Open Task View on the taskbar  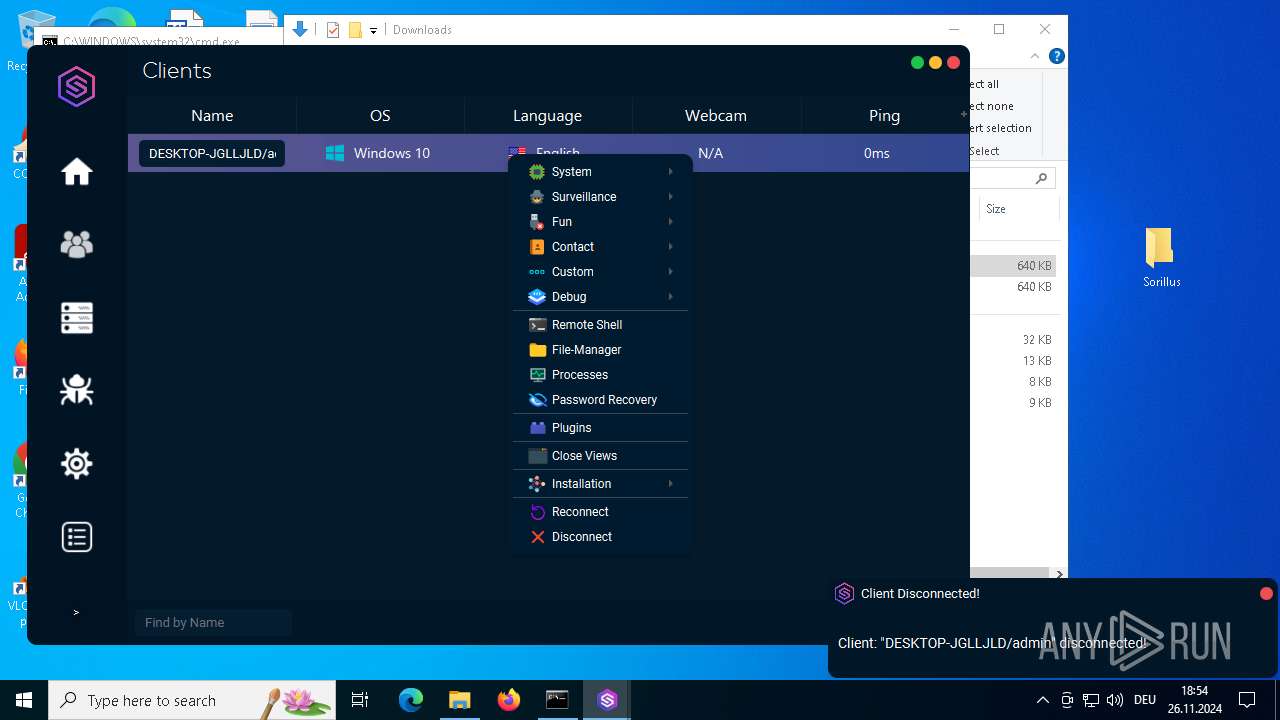[x=360, y=700]
